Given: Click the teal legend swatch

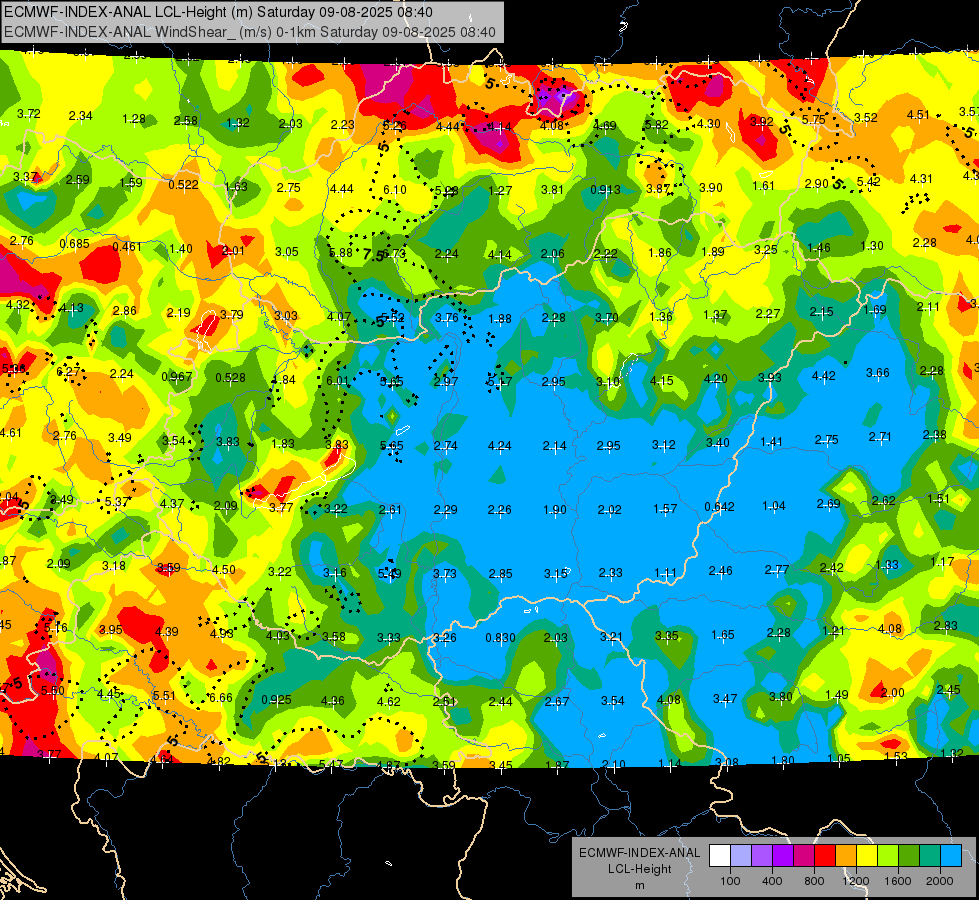Looking at the screenshot, I should (x=930, y=856).
